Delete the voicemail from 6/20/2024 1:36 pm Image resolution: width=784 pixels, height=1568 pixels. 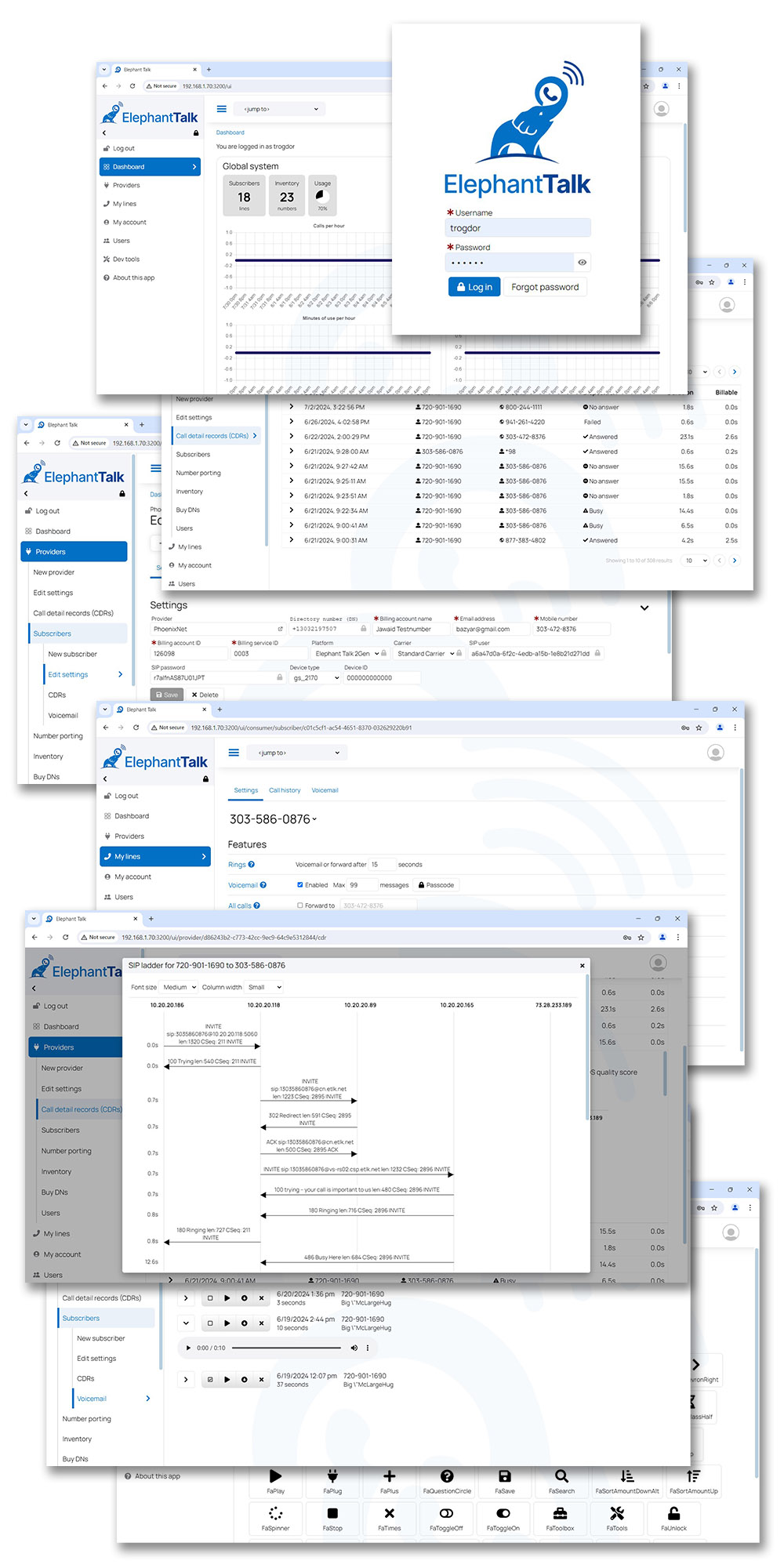(x=261, y=1298)
